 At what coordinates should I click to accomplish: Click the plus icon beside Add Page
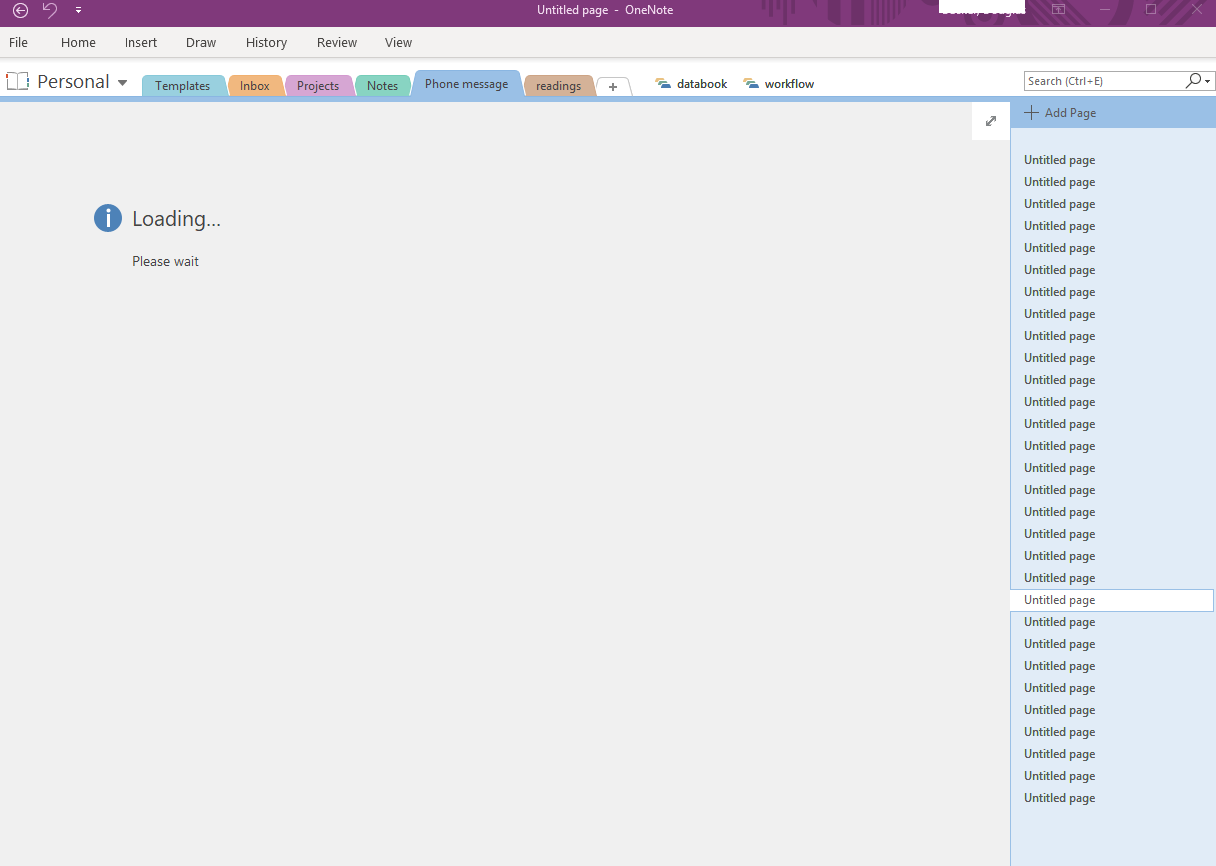click(x=1031, y=113)
